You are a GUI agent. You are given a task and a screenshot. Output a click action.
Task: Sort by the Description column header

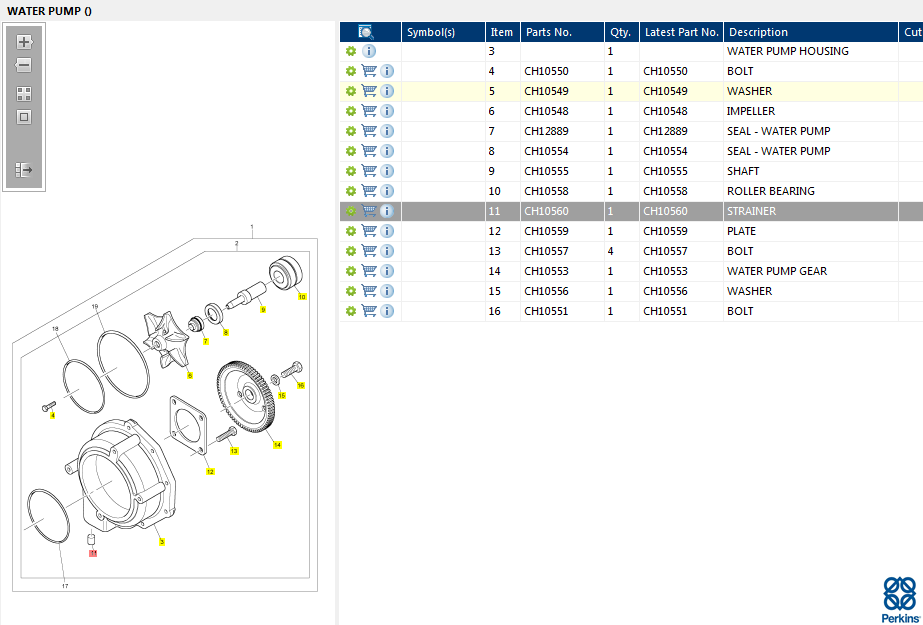pyautogui.click(x=758, y=32)
